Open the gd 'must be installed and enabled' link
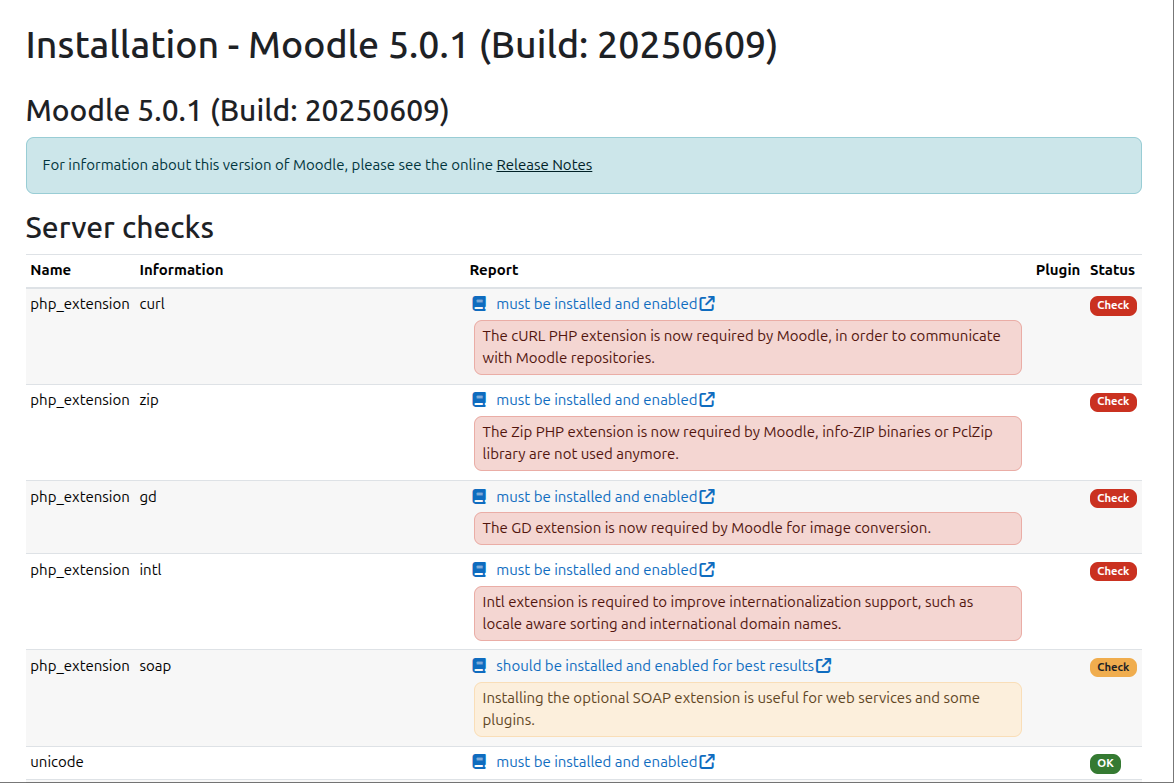The image size is (1174, 783). click(597, 497)
